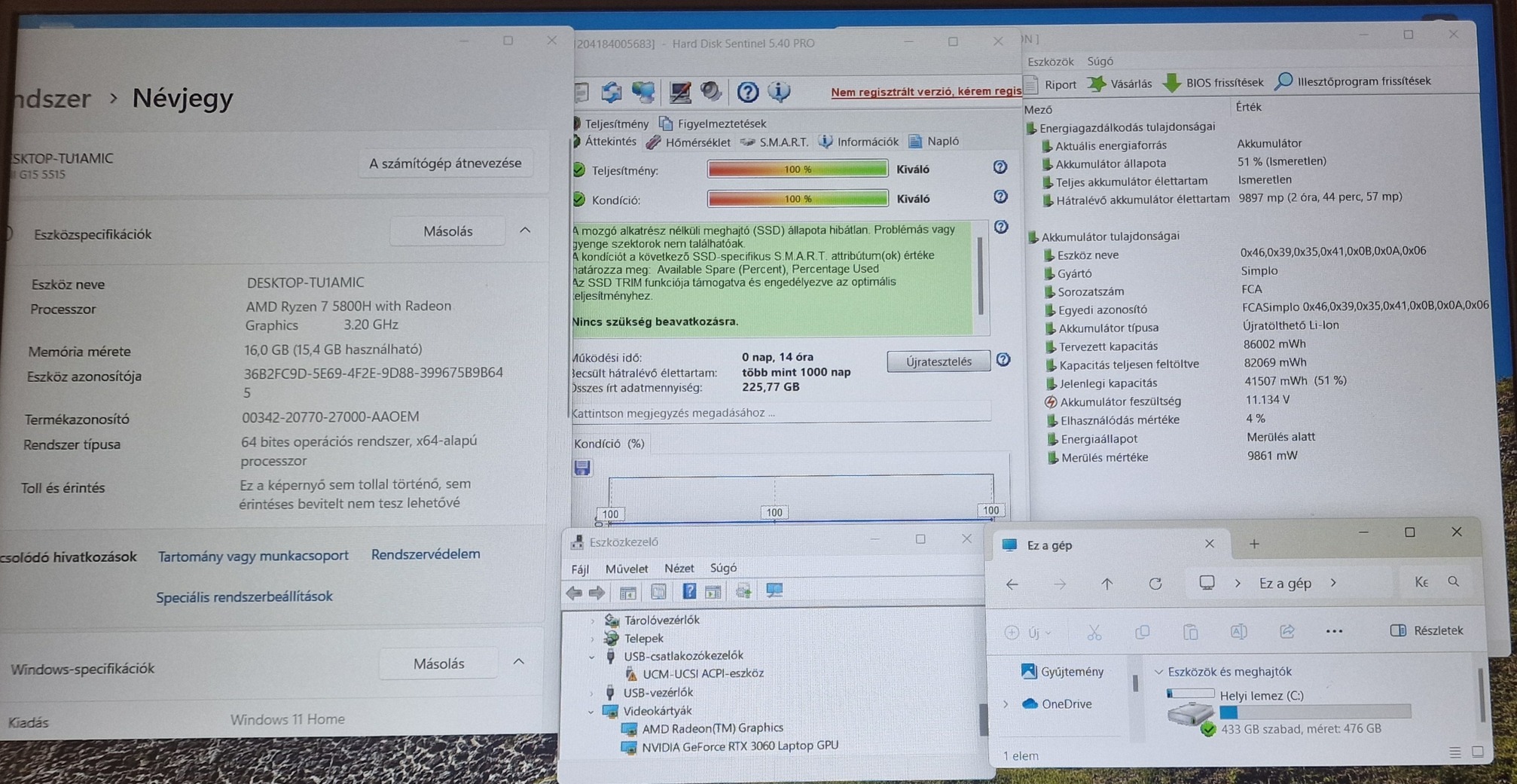1517x784 pixels.
Task: Open the Eszközök menu in the battery info window
Action: pos(1050,62)
